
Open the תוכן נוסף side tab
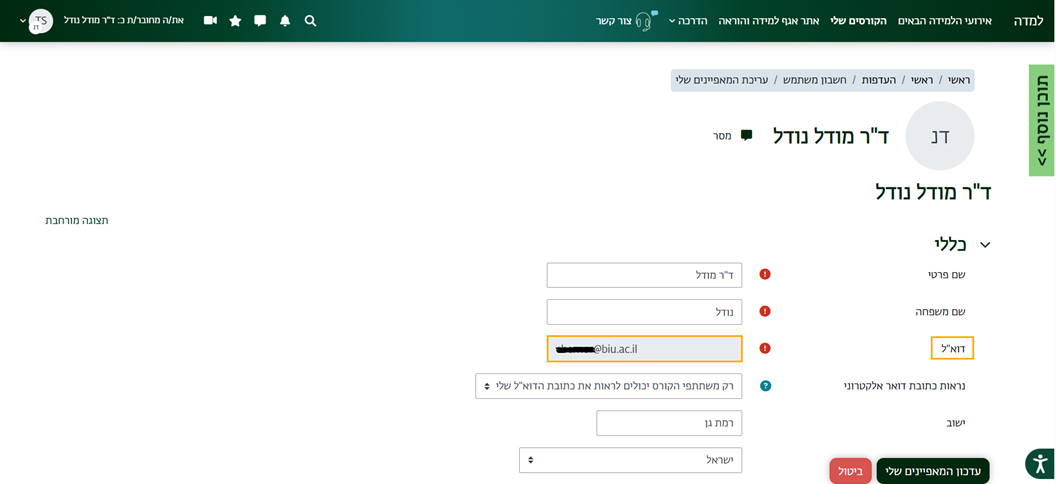pyautogui.click(x=1041, y=120)
